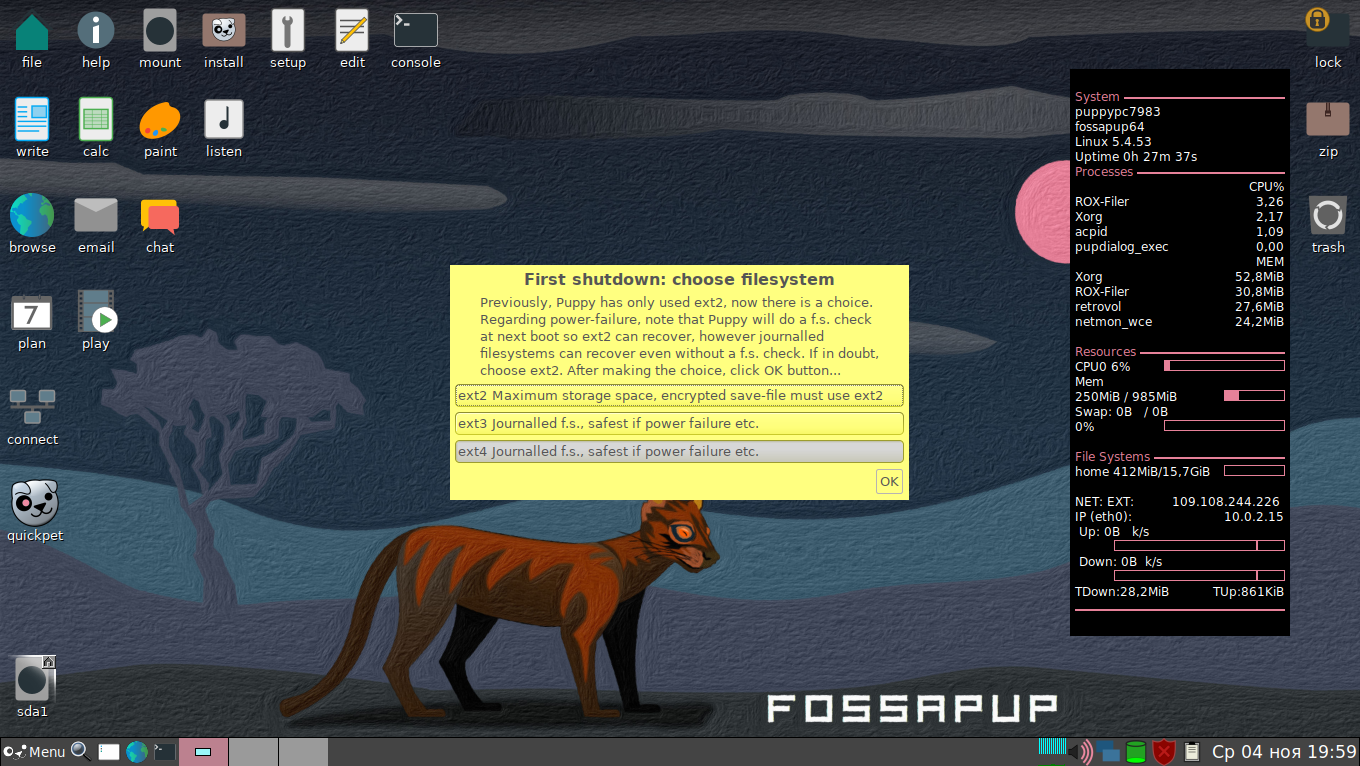Click the home filesystem usage bar
Viewport: 1360px width, 766px height.
pos(1254,470)
